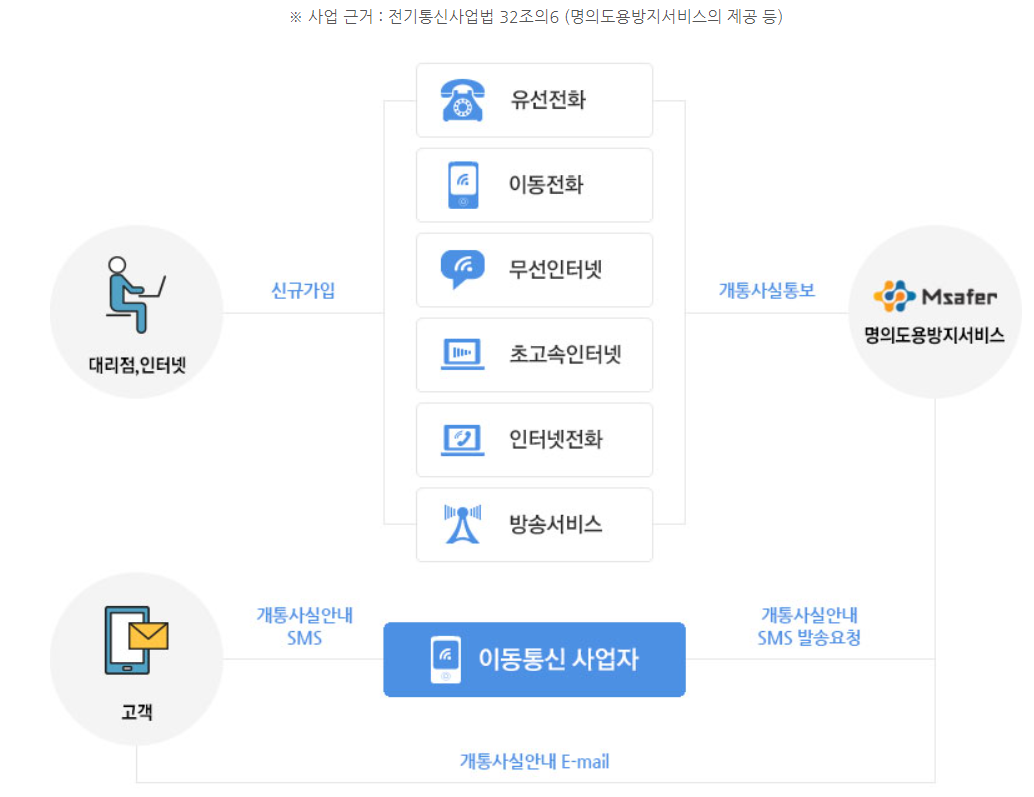Select the 무선인터넷 label
The height and width of the screenshot is (797, 1034).
[555, 269]
